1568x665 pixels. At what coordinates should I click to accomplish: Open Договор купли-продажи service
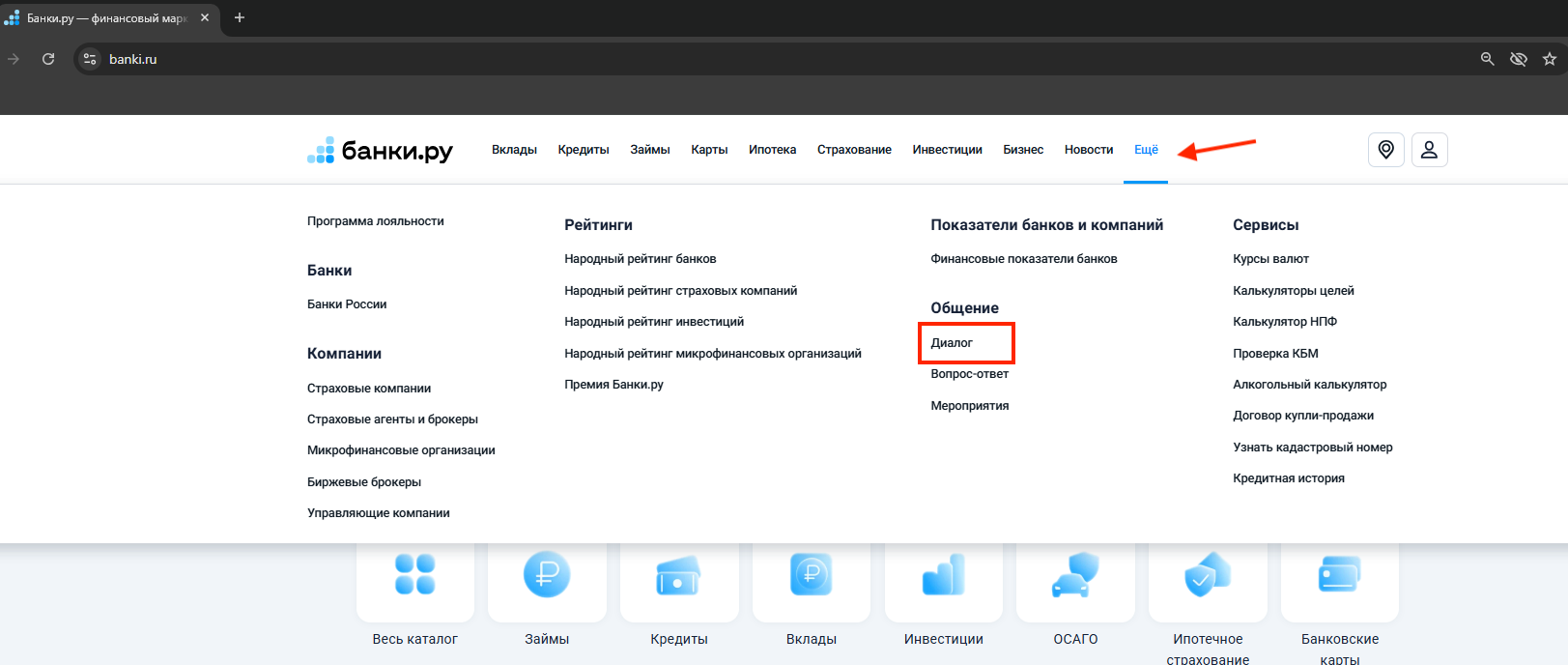click(1303, 416)
